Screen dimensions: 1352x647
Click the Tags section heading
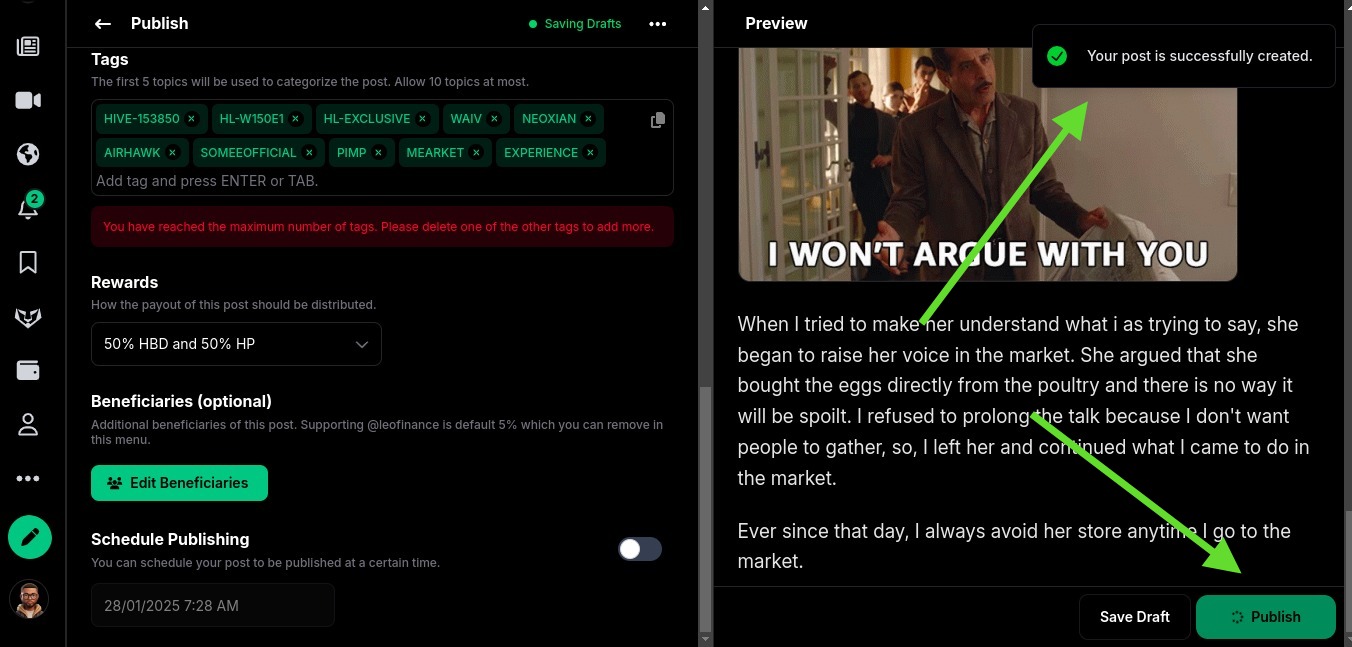pos(110,60)
